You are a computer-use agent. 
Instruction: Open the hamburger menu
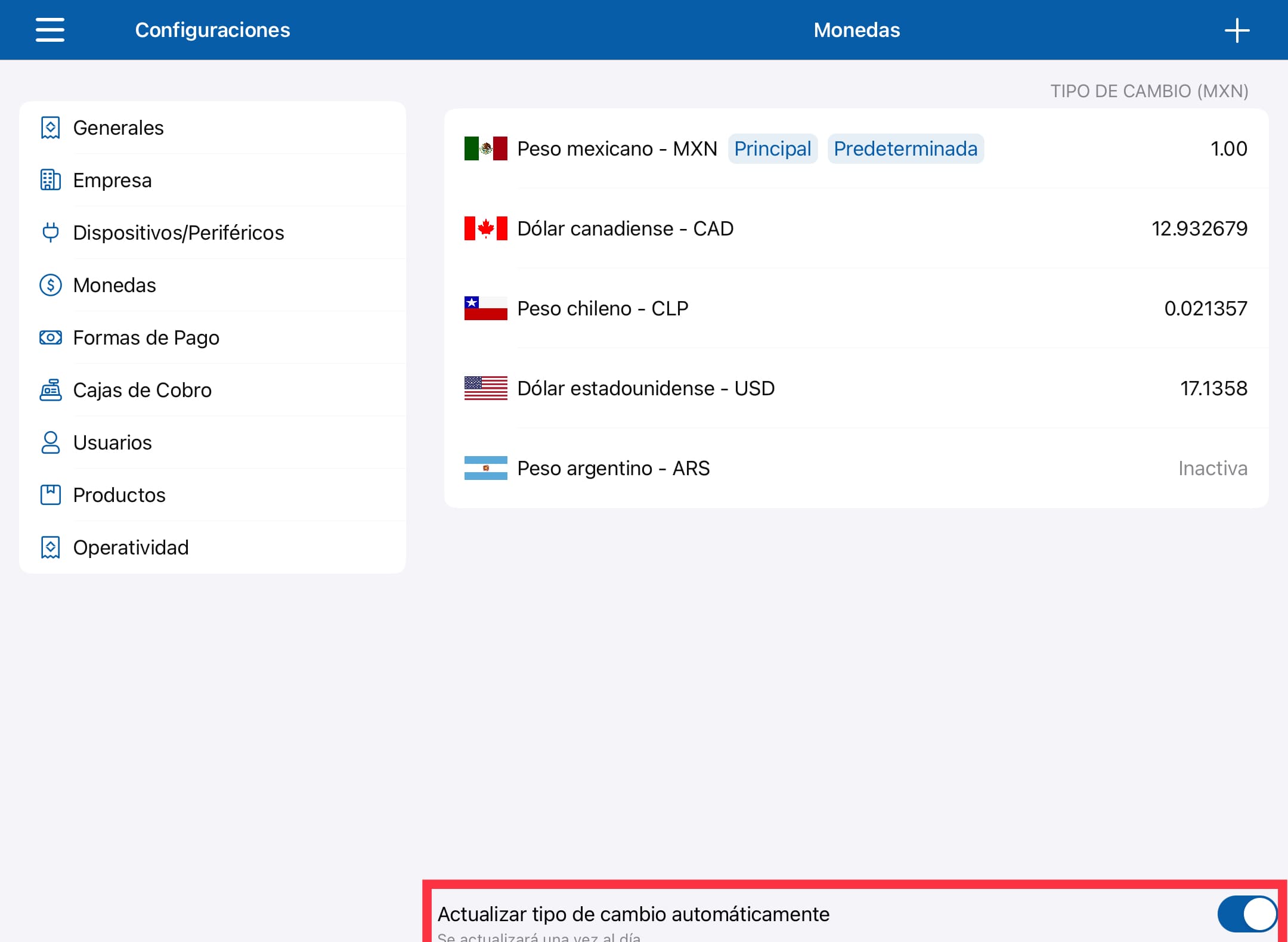[50, 30]
